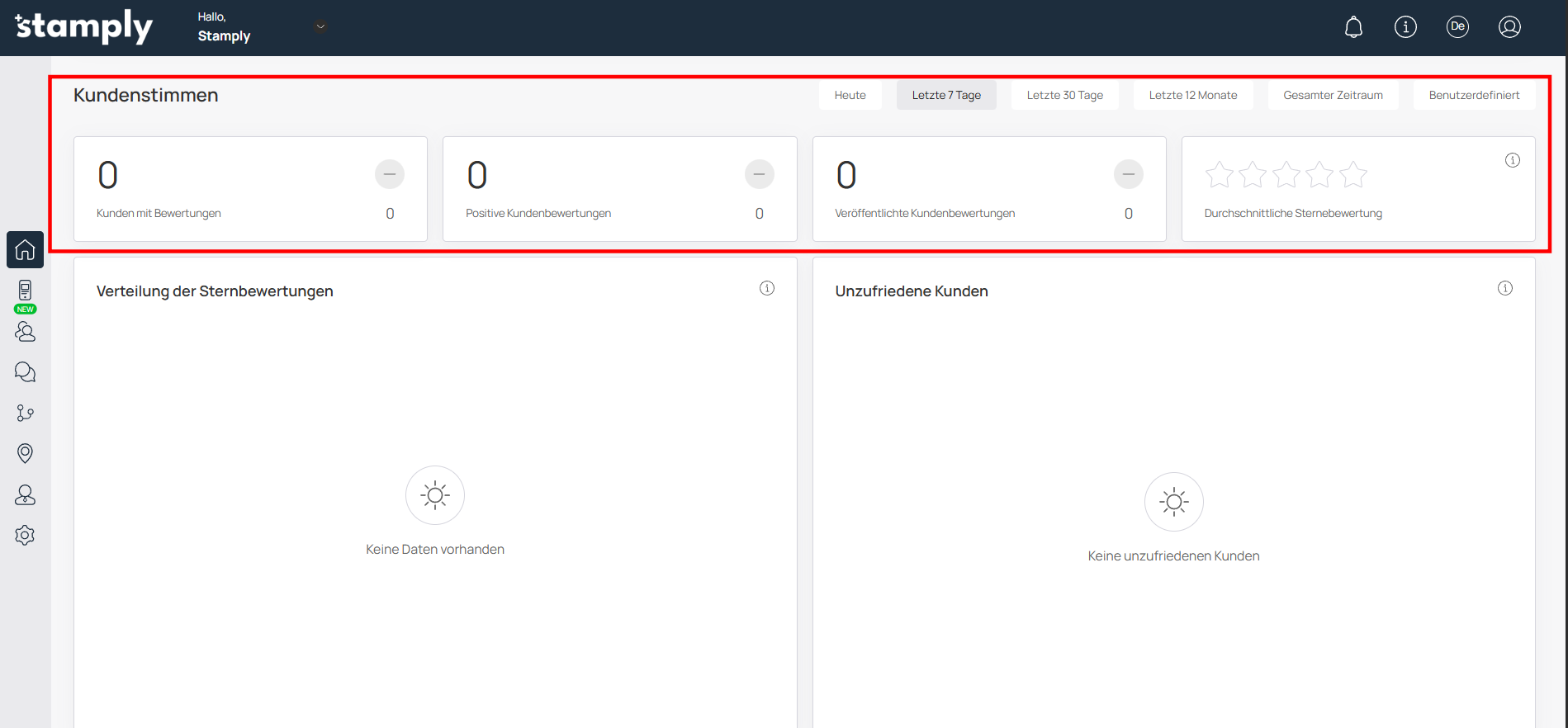Screen dimensions: 1568x728
Task: Select the Letzte 30 Tage filter
Action: coord(1064,95)
